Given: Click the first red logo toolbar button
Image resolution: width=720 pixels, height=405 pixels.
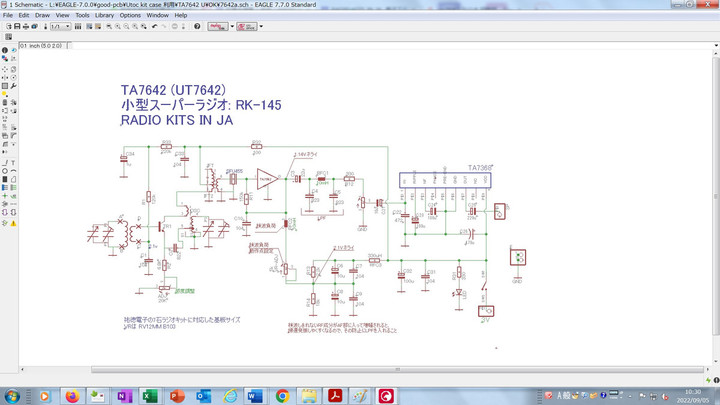Looking at the screenshot, I should click(217, 26).
